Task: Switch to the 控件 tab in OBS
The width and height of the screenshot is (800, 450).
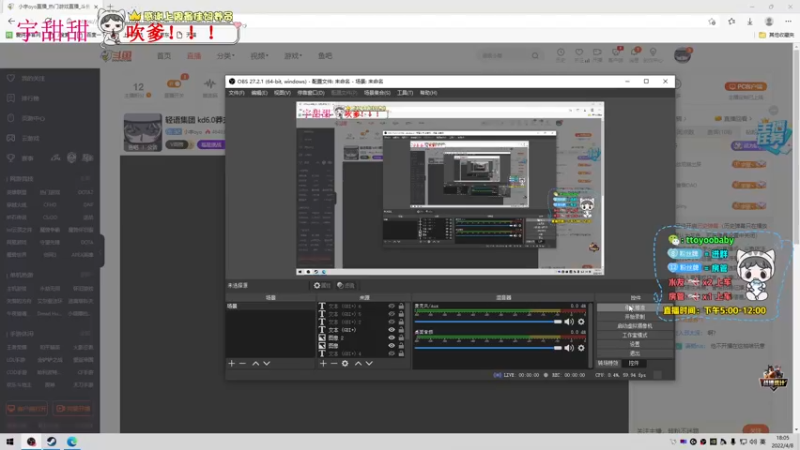Action: pos(634,363)
